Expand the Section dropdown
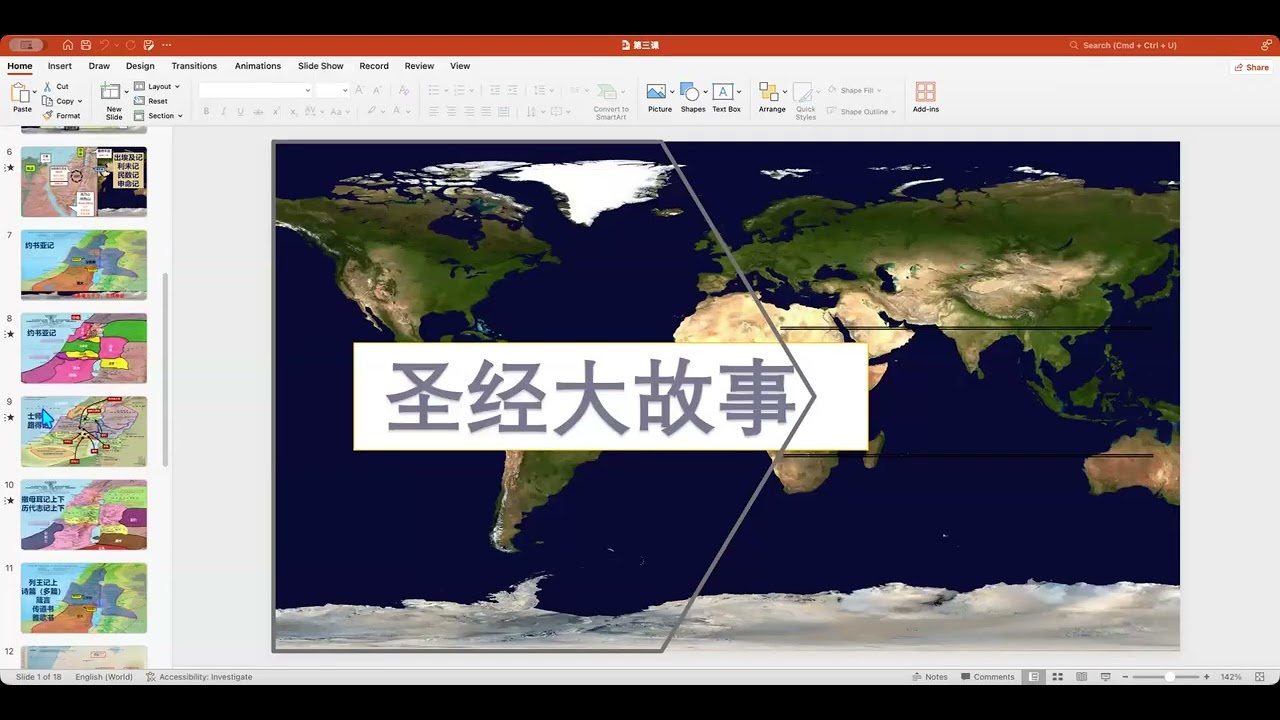Screen dimensions: 1280x720 pos(159,115)
